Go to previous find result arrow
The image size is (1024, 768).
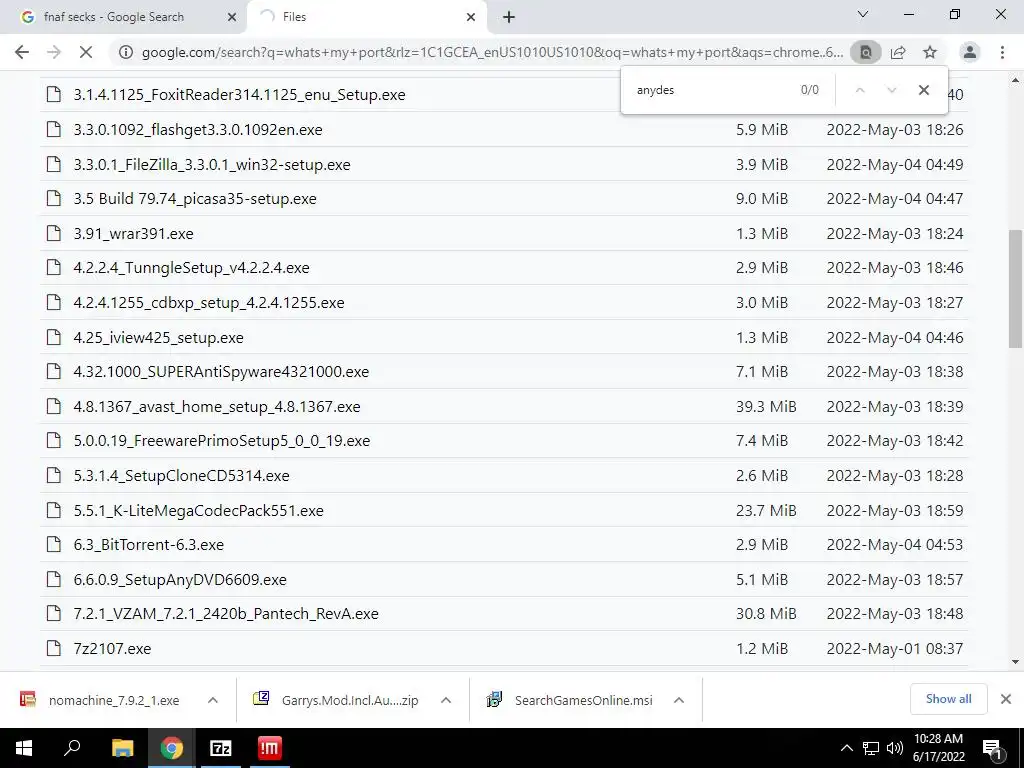coord(860,90)
